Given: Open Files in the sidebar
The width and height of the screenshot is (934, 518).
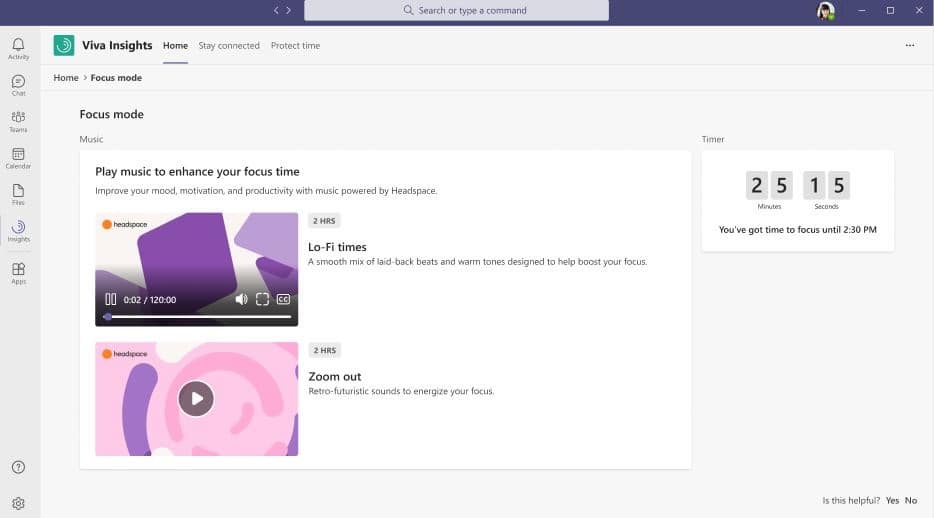Looking at the screenshot, I should click(x=18, y=195).
